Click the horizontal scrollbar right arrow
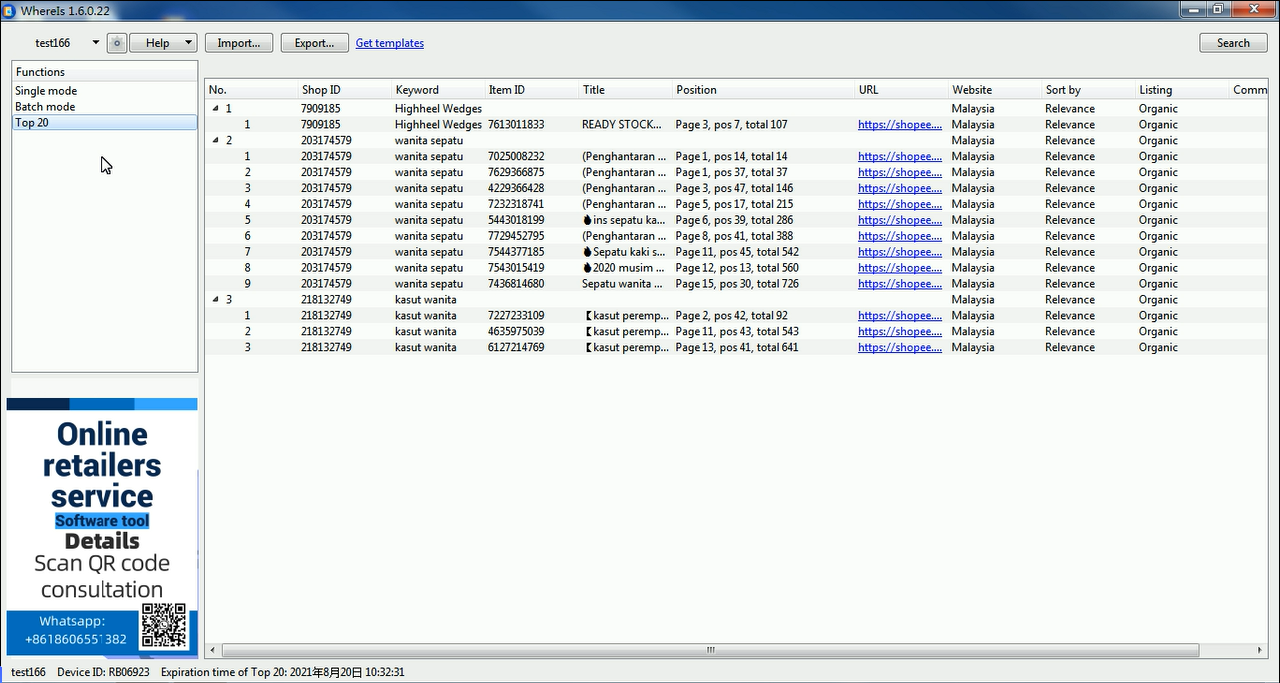This screenshot has height=683, width=1280. click(1260, 650)
